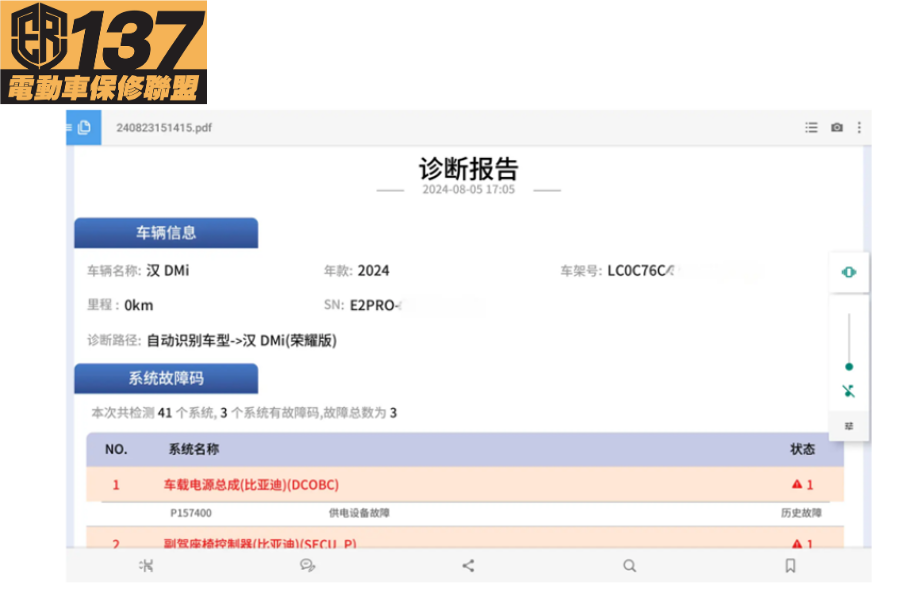
Task: Click the vertical slider handle in side panel
Action: (x=849, y=367)
